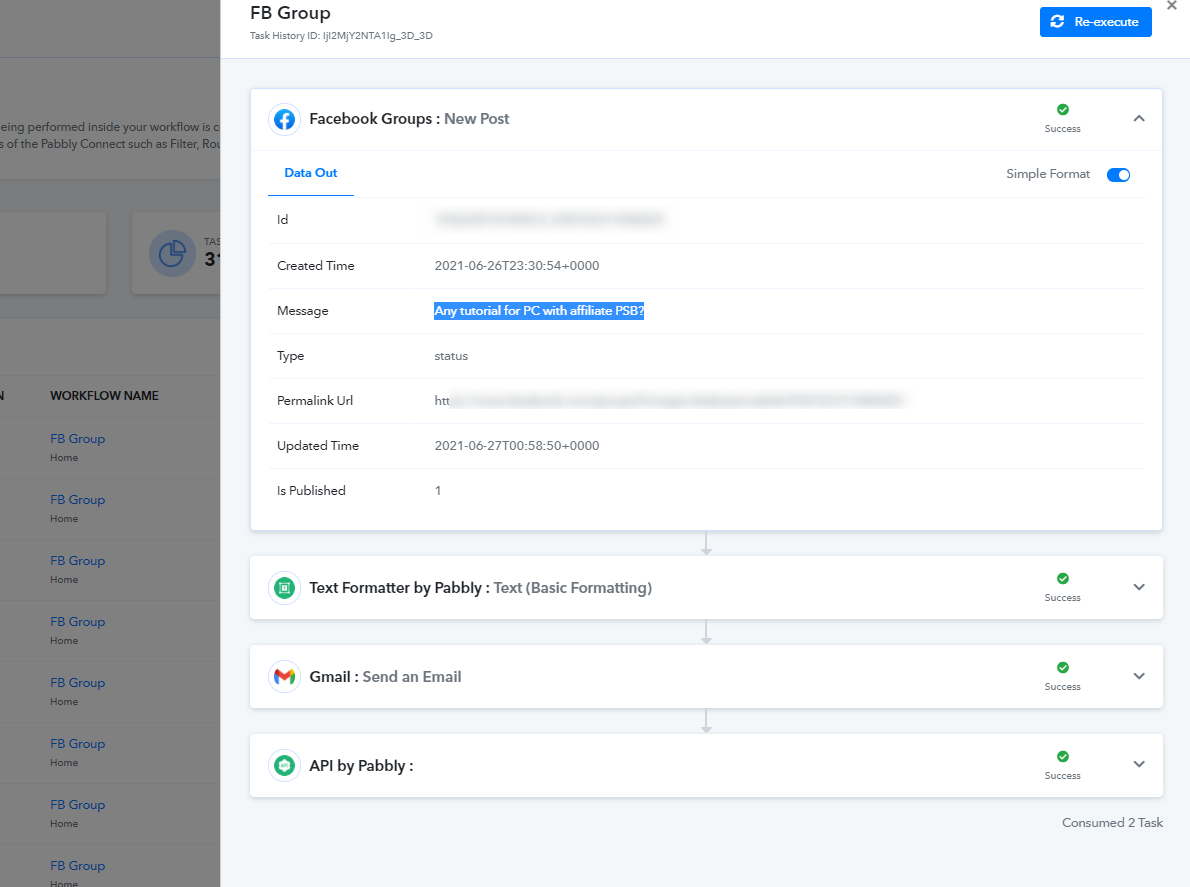Click the Simple Format label
Viewport: 1190px width, 887px height.
(x=1047, y=174)
